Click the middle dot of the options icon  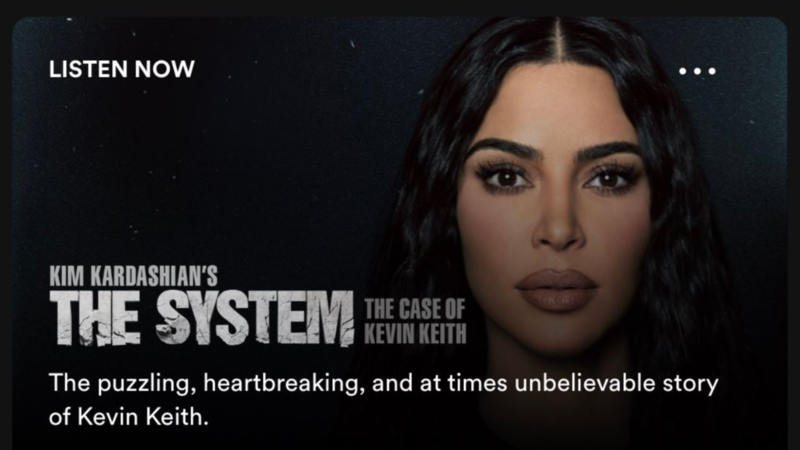pyautogui.click(x=697, y=71)
